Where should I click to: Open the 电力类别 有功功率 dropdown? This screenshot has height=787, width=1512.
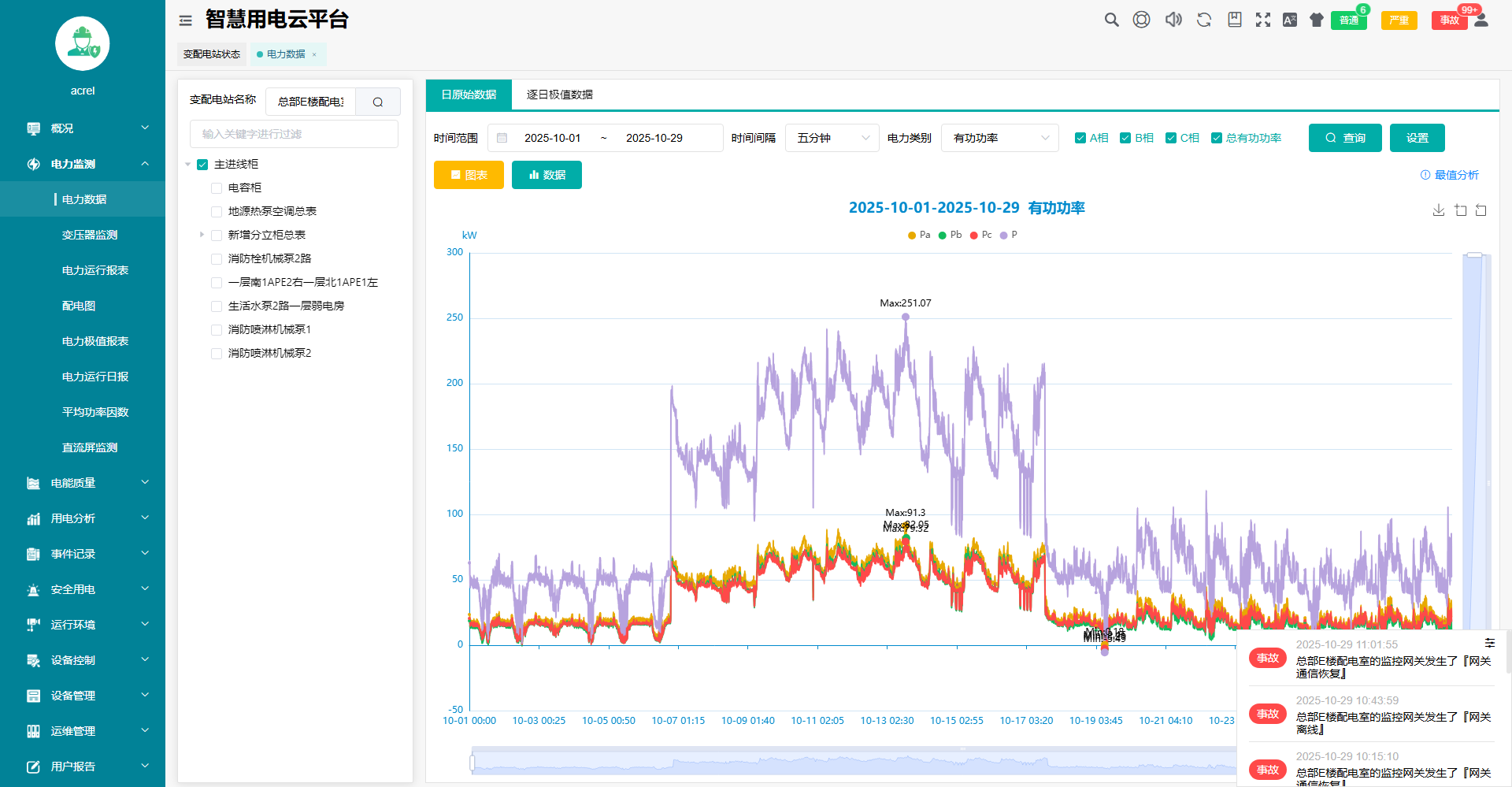pos(999,138)
